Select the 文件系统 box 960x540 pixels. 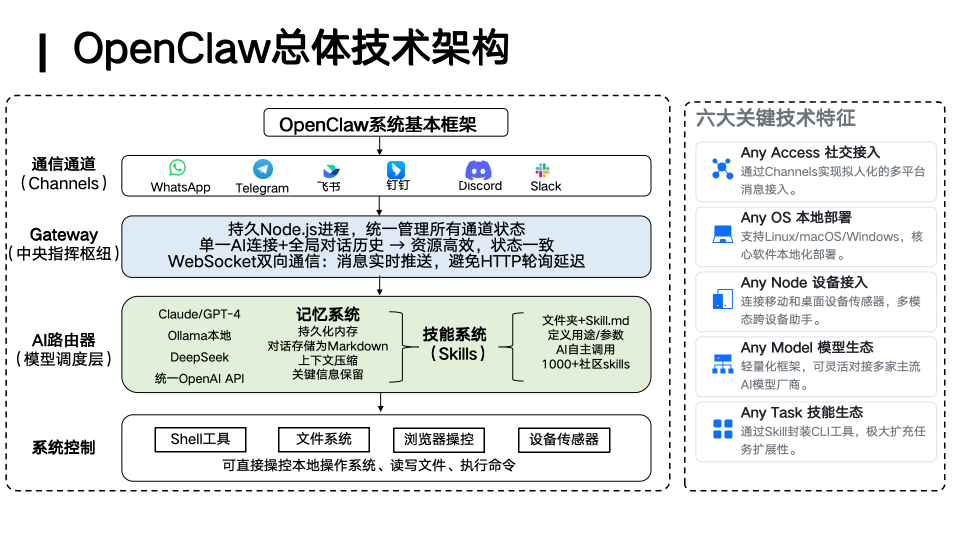[324, 439]
